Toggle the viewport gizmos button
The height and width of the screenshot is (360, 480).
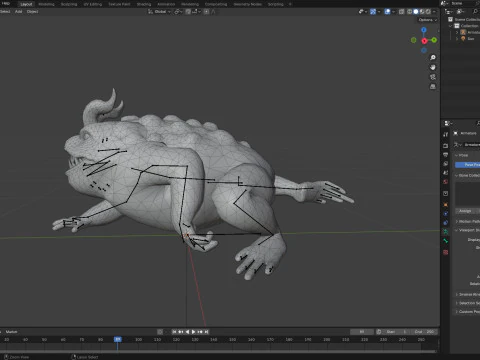(x=373, y=12)
